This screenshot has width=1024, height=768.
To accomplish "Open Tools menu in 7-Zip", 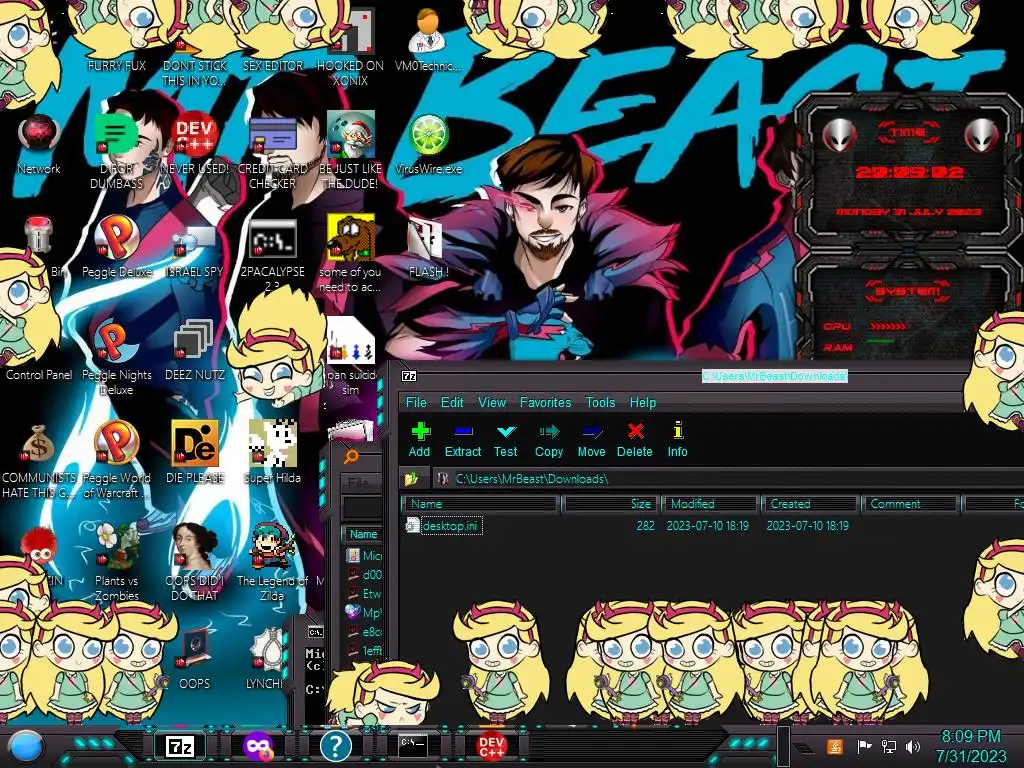I will tap(600, 402).
